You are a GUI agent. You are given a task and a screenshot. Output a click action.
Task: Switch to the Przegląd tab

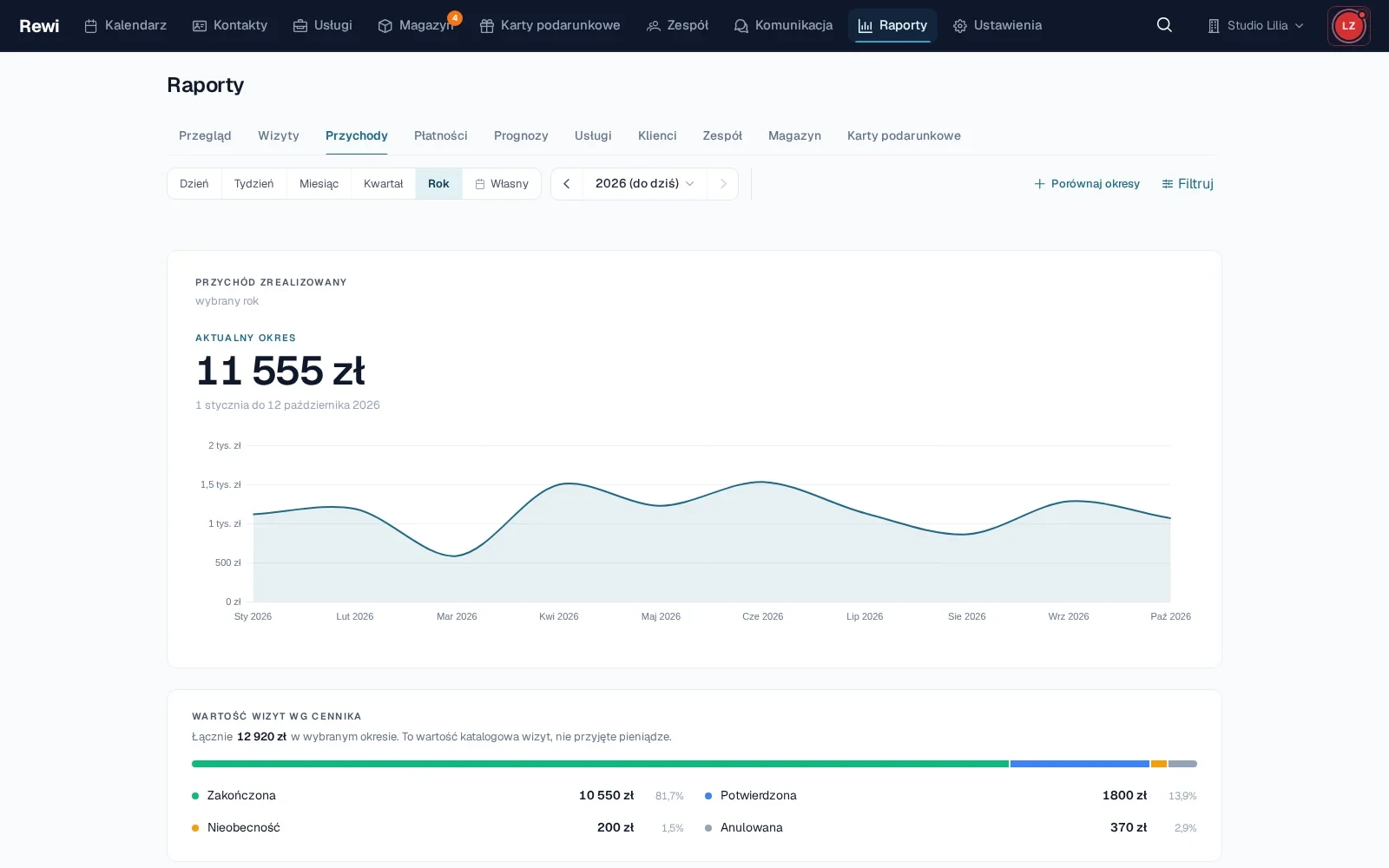(x=205, y=135)
